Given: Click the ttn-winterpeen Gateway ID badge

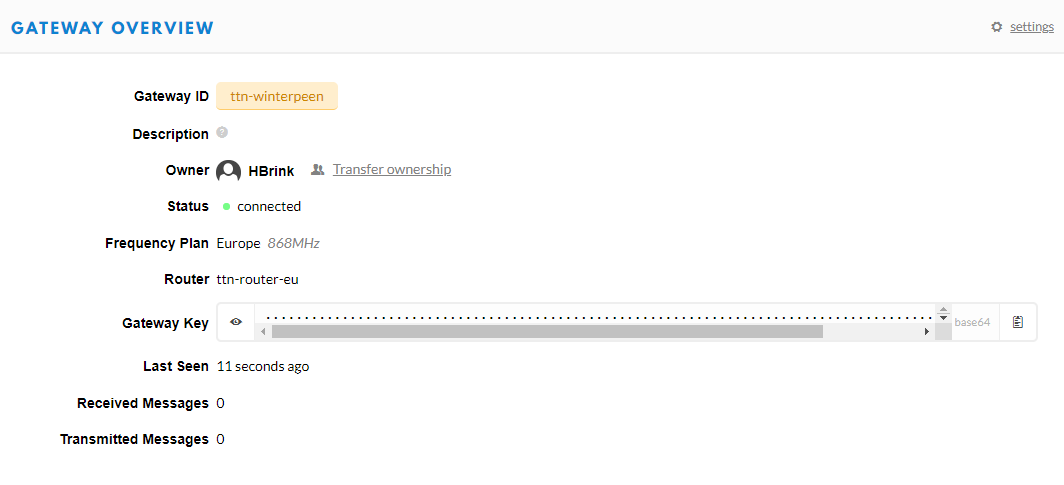Looking at the screenshot, I should click(x=277, y=96).
